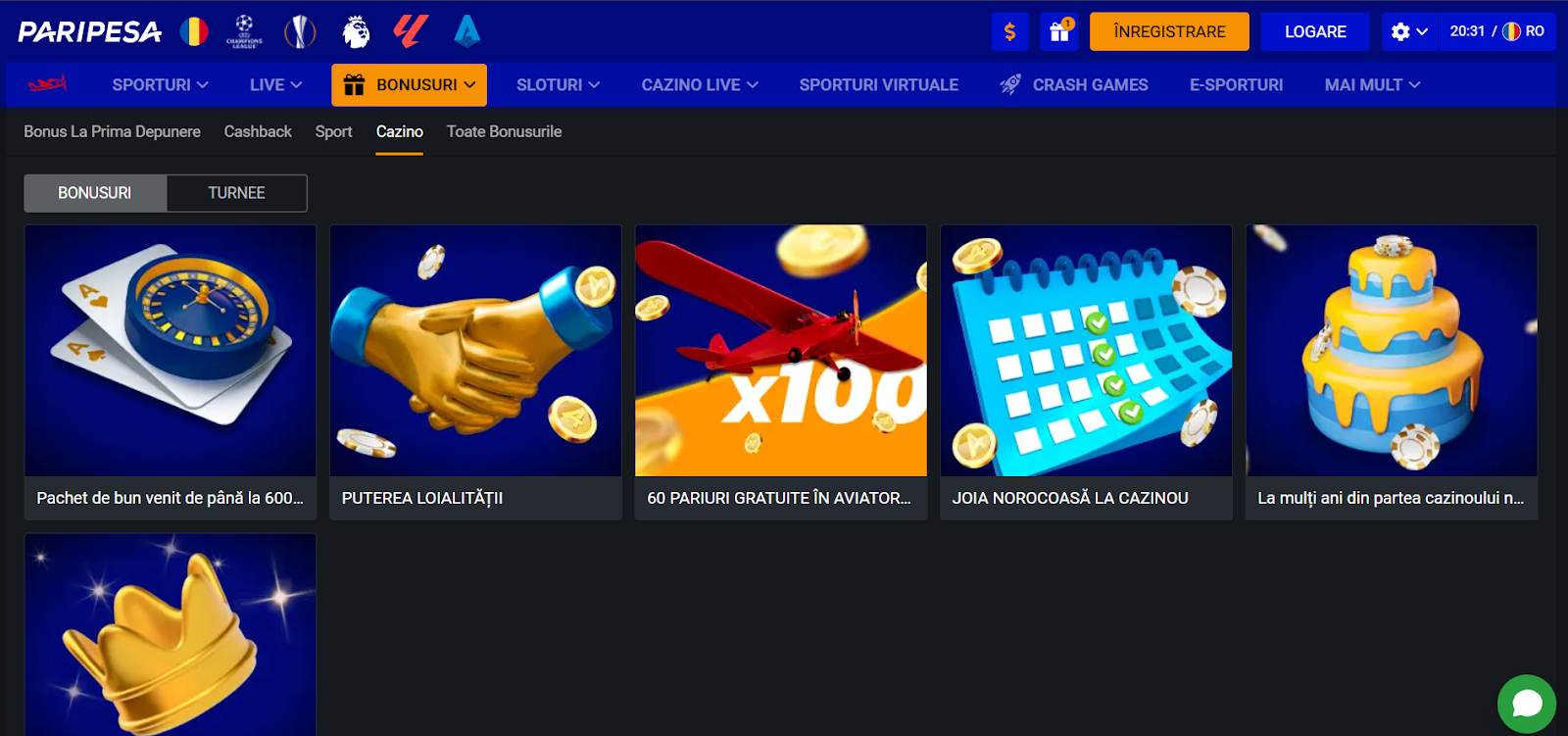Click the Romania flag icon in header

(194, 31)
